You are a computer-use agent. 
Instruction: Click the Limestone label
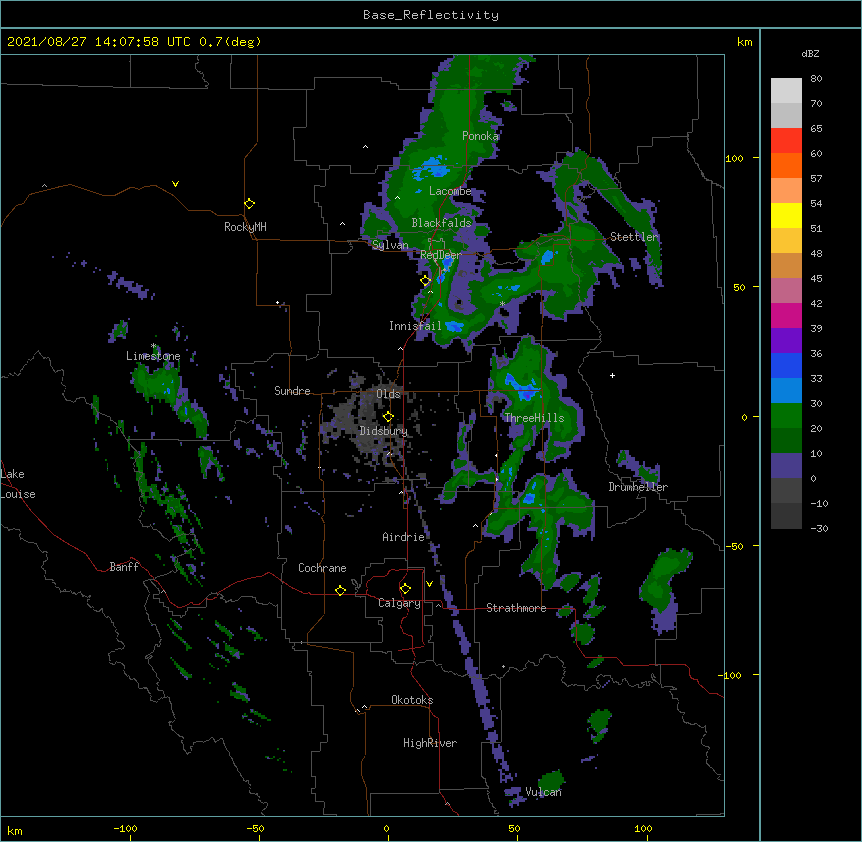(153, 356)
